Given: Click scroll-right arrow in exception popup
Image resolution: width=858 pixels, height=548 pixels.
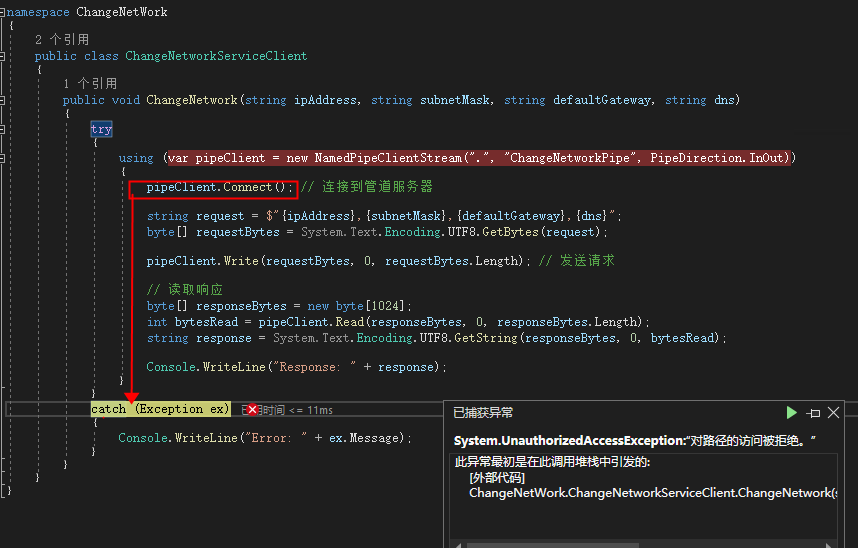Looking at the screenshot, I should [x=829, y=545].
